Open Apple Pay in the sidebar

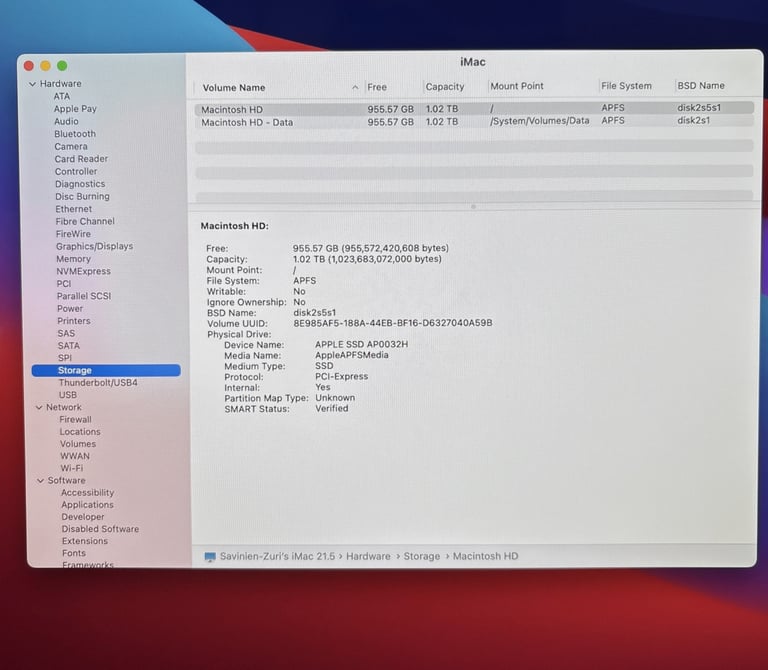coord(75,109)
